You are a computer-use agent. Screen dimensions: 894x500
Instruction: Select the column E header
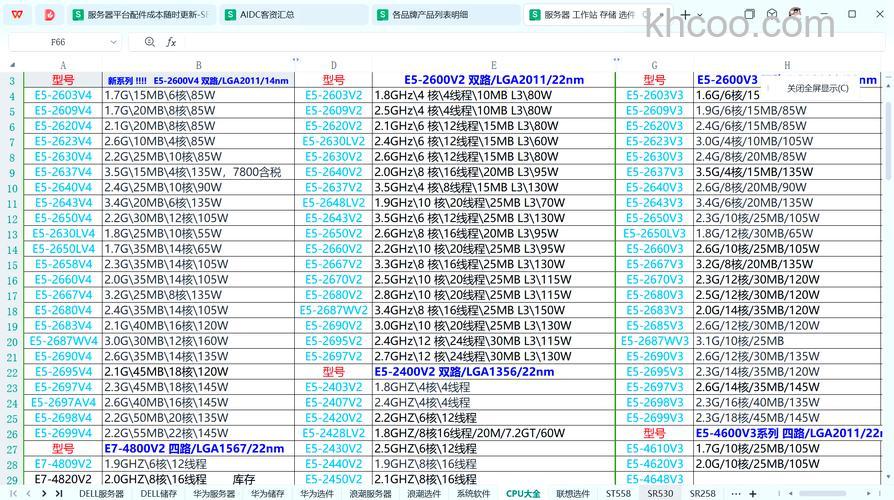493,65
